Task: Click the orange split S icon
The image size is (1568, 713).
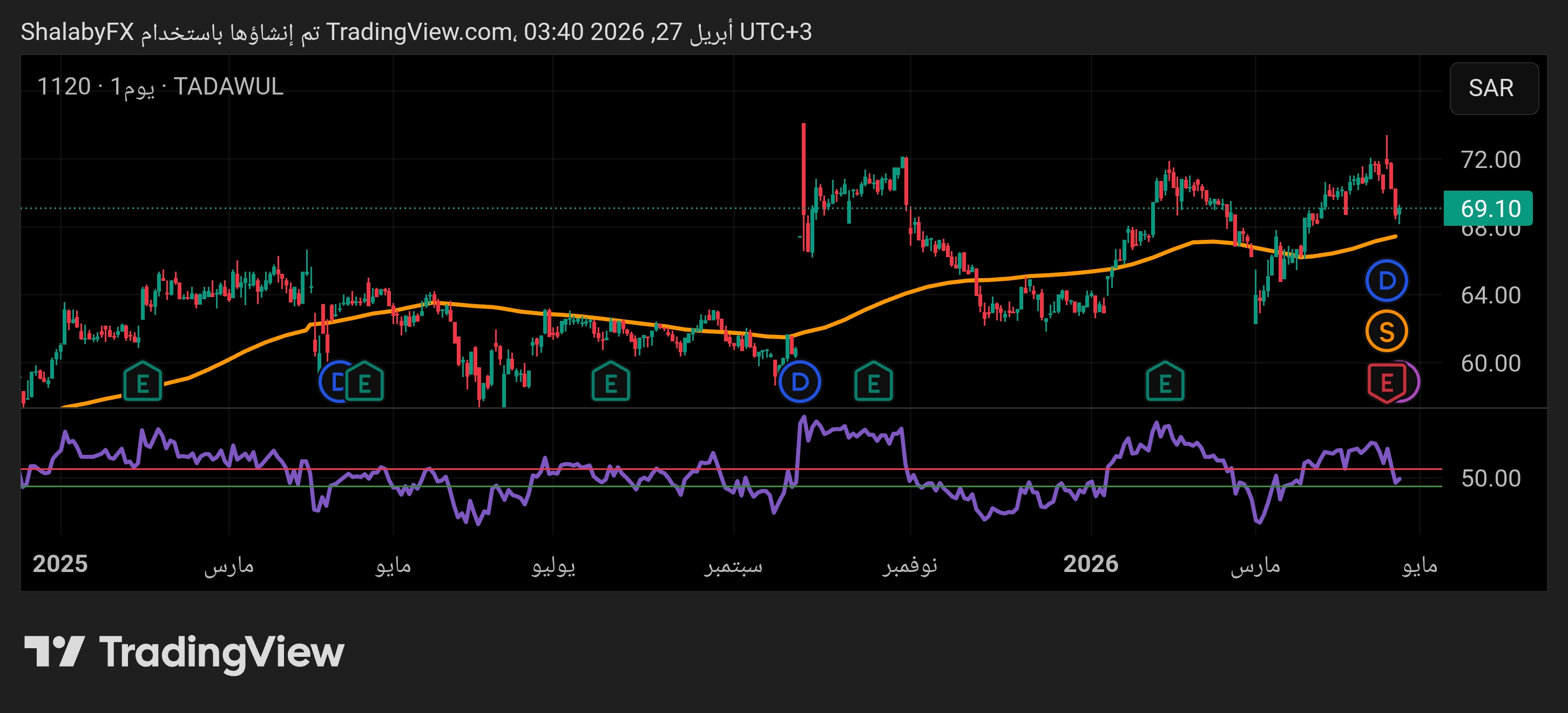Action: click(x=1386, y=331)
